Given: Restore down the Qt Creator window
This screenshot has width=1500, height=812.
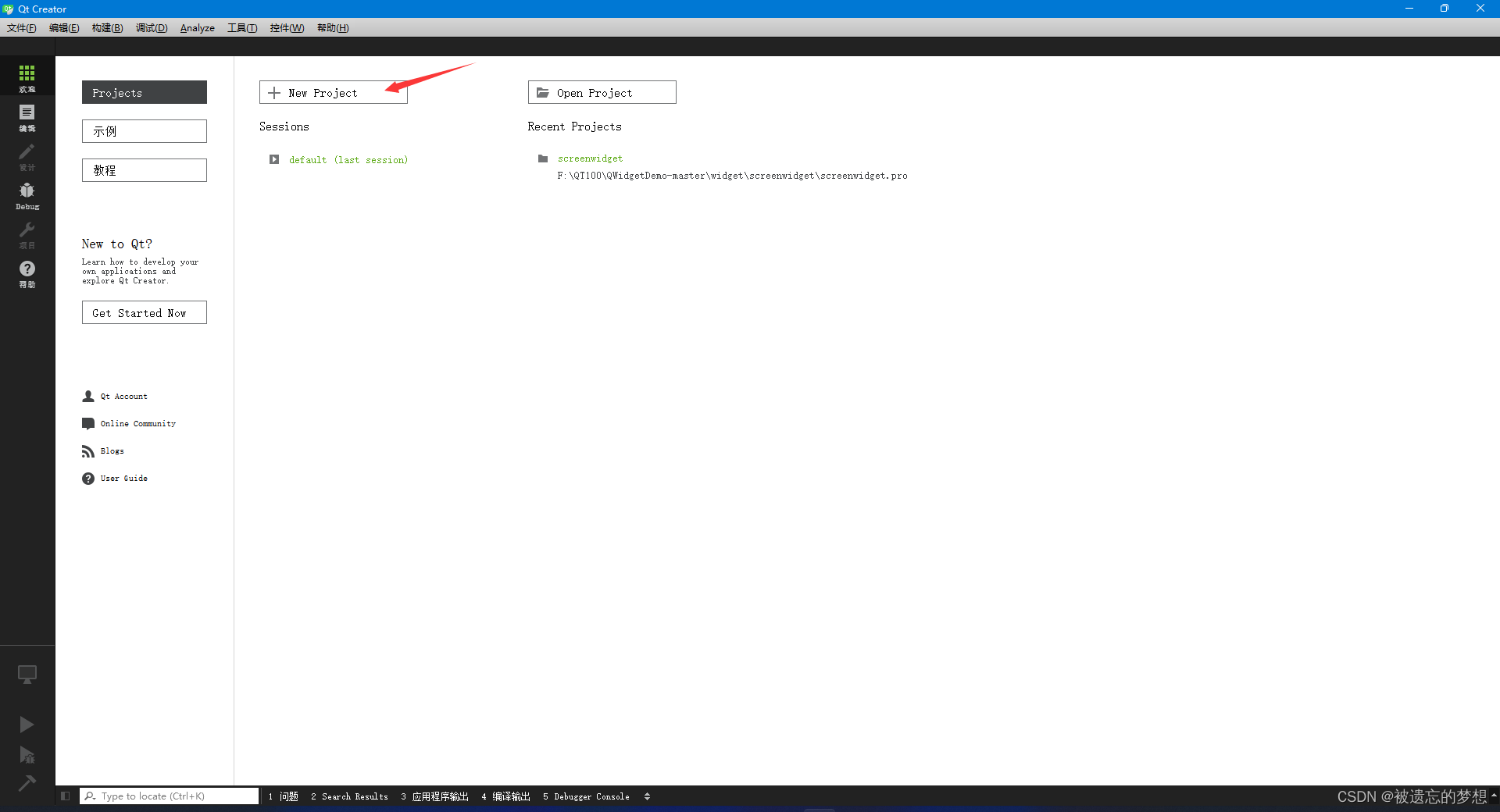Looking at the screenshot, I should [x=1445, y=9].
